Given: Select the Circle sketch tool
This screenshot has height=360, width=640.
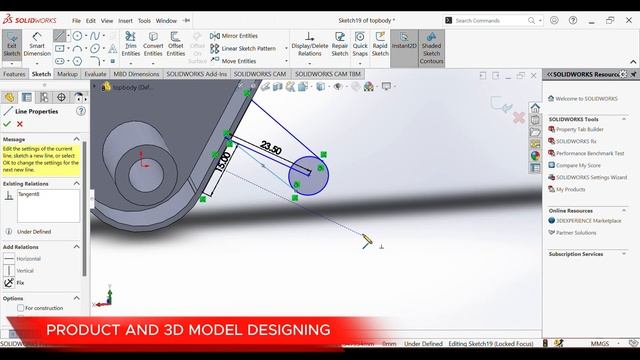Looking at the screenshot, I should (77, 36).
